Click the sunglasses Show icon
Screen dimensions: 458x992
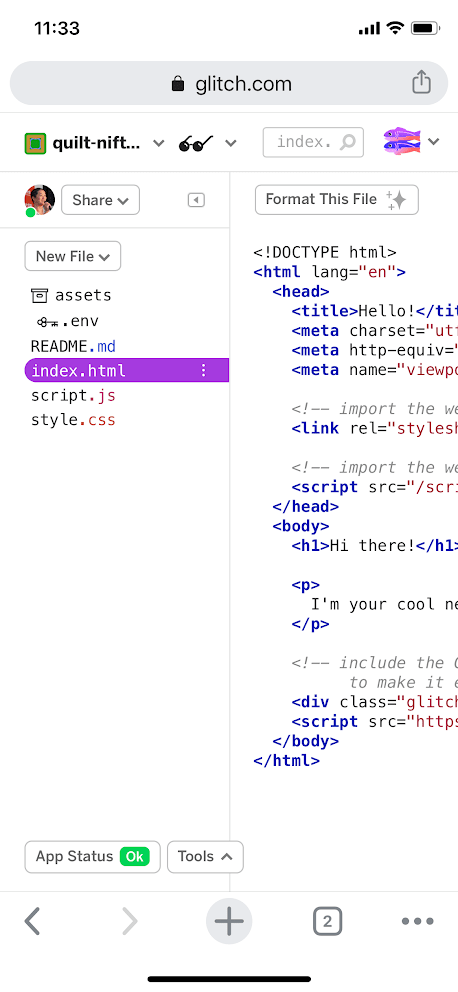click(196, 144)
